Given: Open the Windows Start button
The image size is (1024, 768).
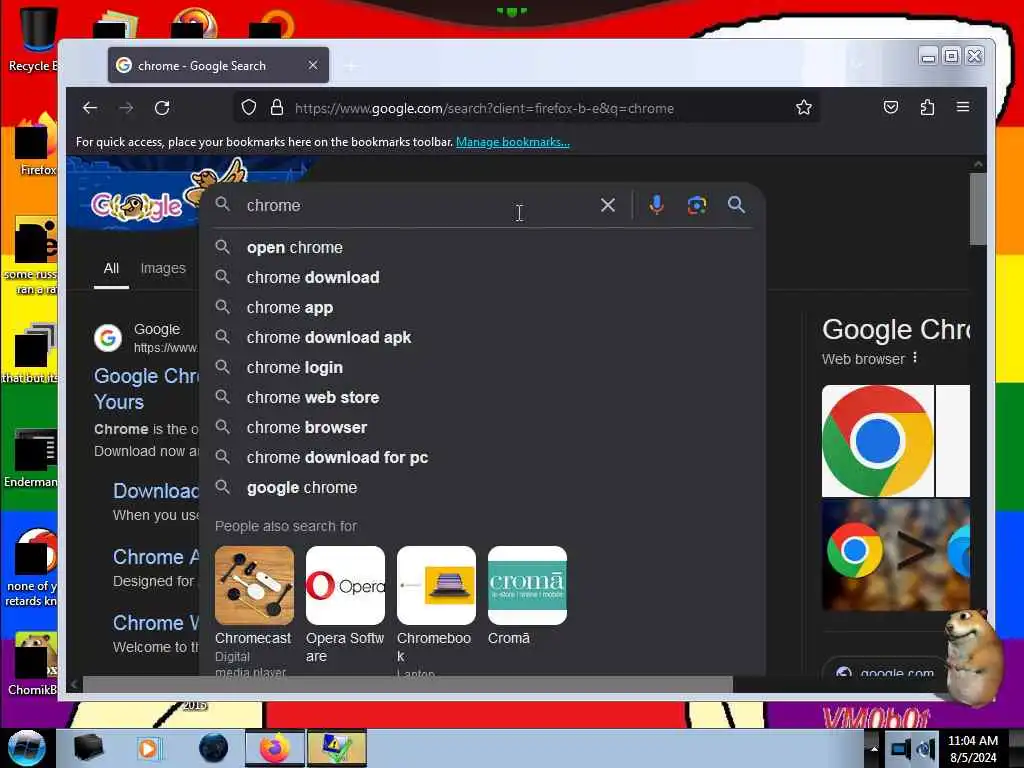Looking at the screenshot, I should point(26,748).
